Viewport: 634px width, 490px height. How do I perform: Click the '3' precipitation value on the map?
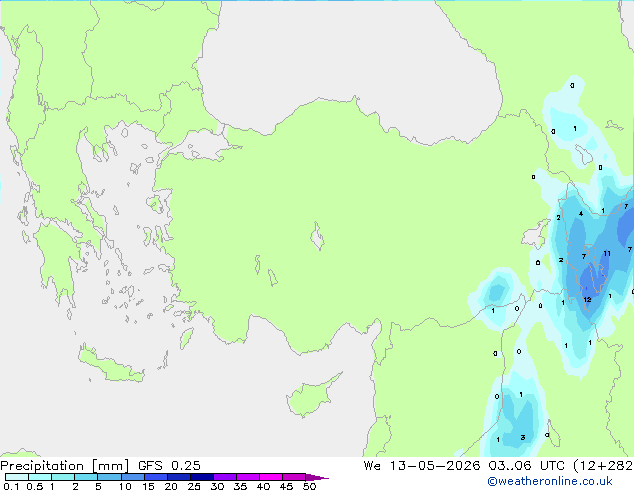pos(523,437)
